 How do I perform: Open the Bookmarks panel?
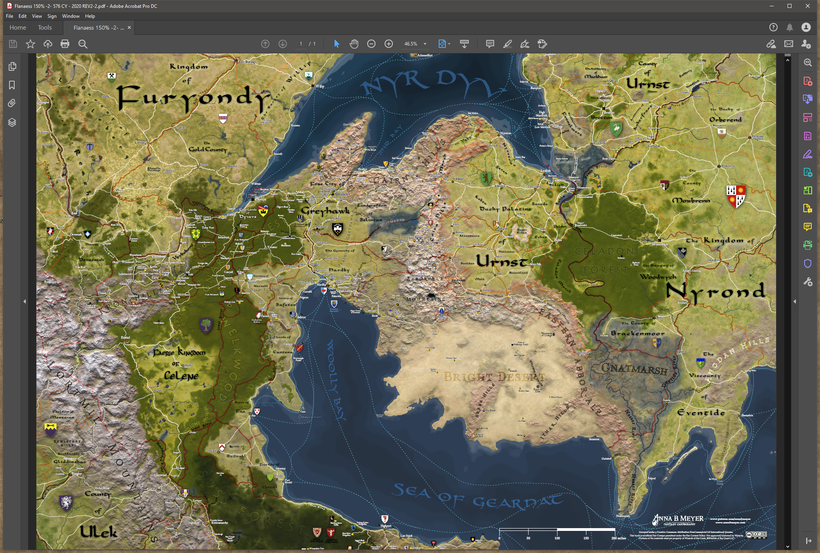(12, 85)
